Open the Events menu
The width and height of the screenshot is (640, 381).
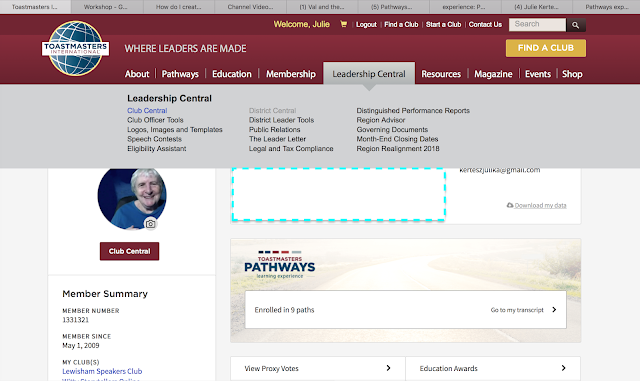[x=538, y=74]
